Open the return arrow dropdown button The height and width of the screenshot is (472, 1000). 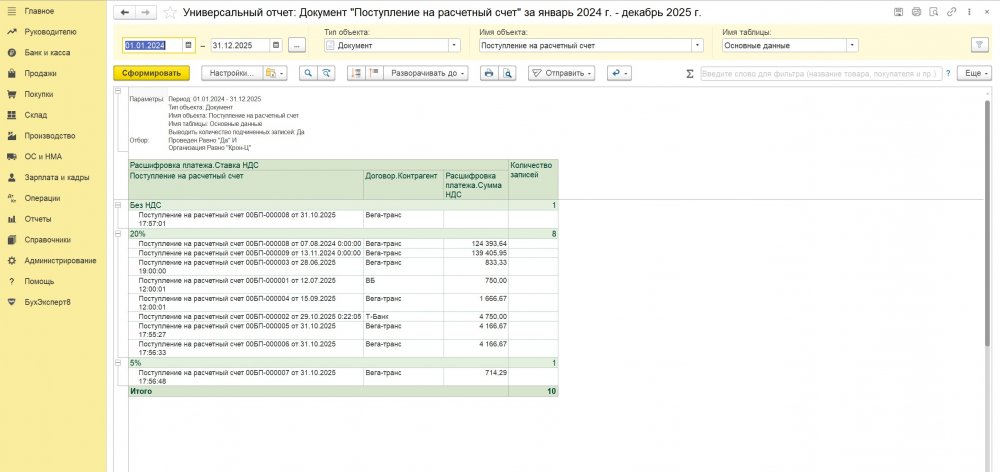tap(619, 73)
